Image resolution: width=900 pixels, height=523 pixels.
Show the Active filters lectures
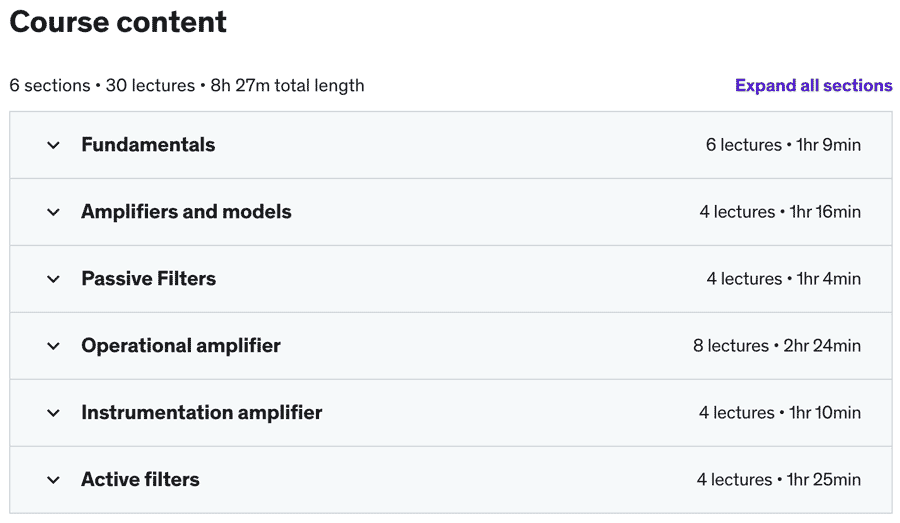(x=140, y=480)
